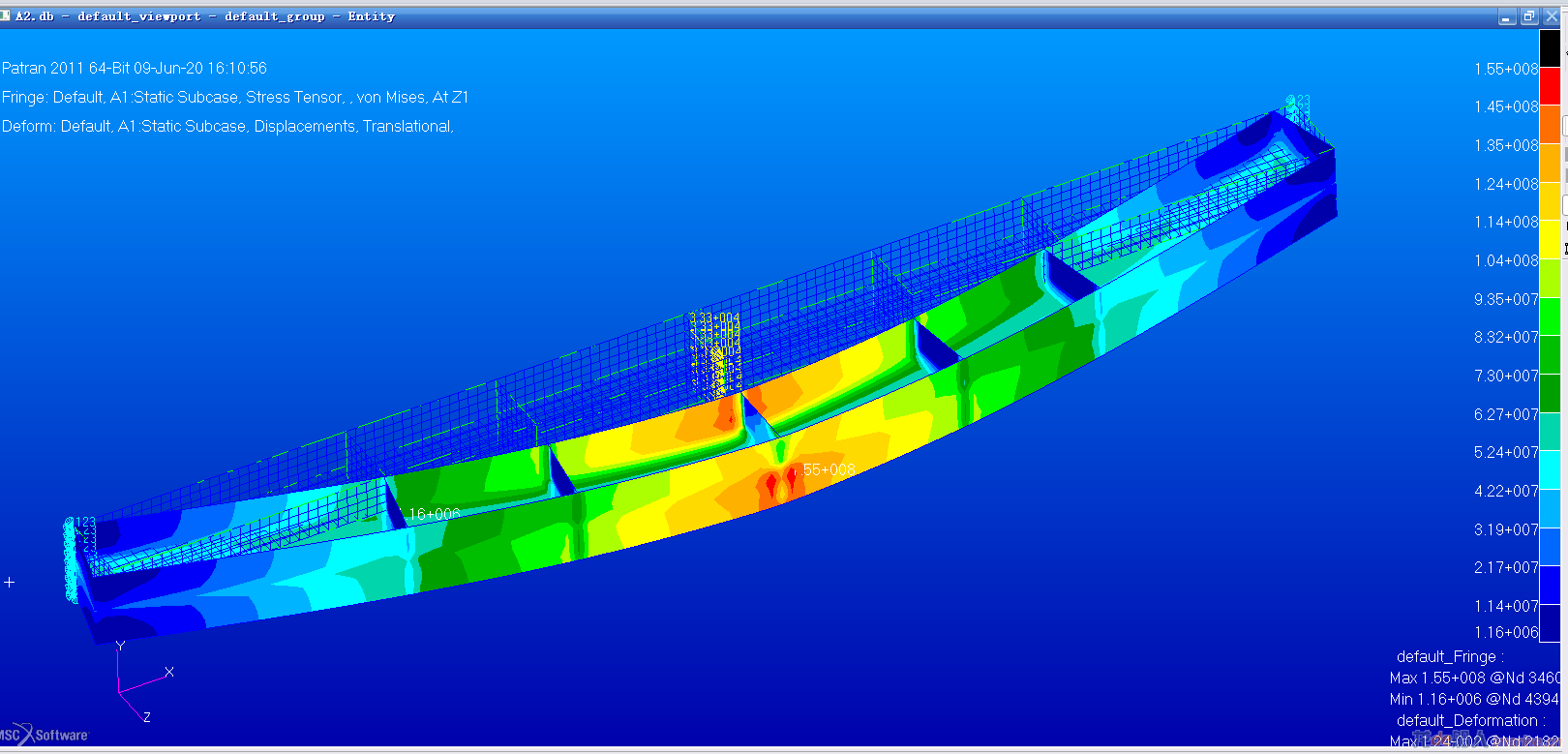Click the 1.45+008 legend value
This screenshot has width=1568, height=754.
(1506, 106)
